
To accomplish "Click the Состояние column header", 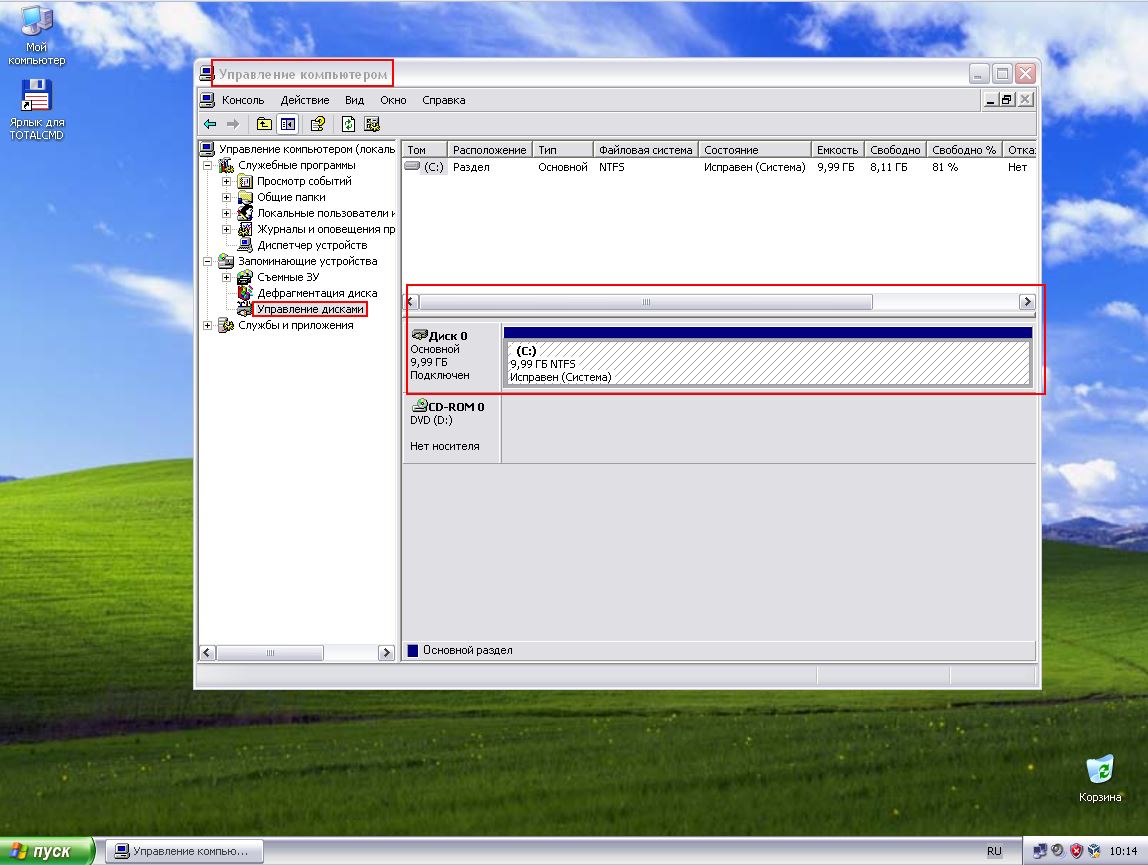I will pyautogui.click(x=755, y=149).
